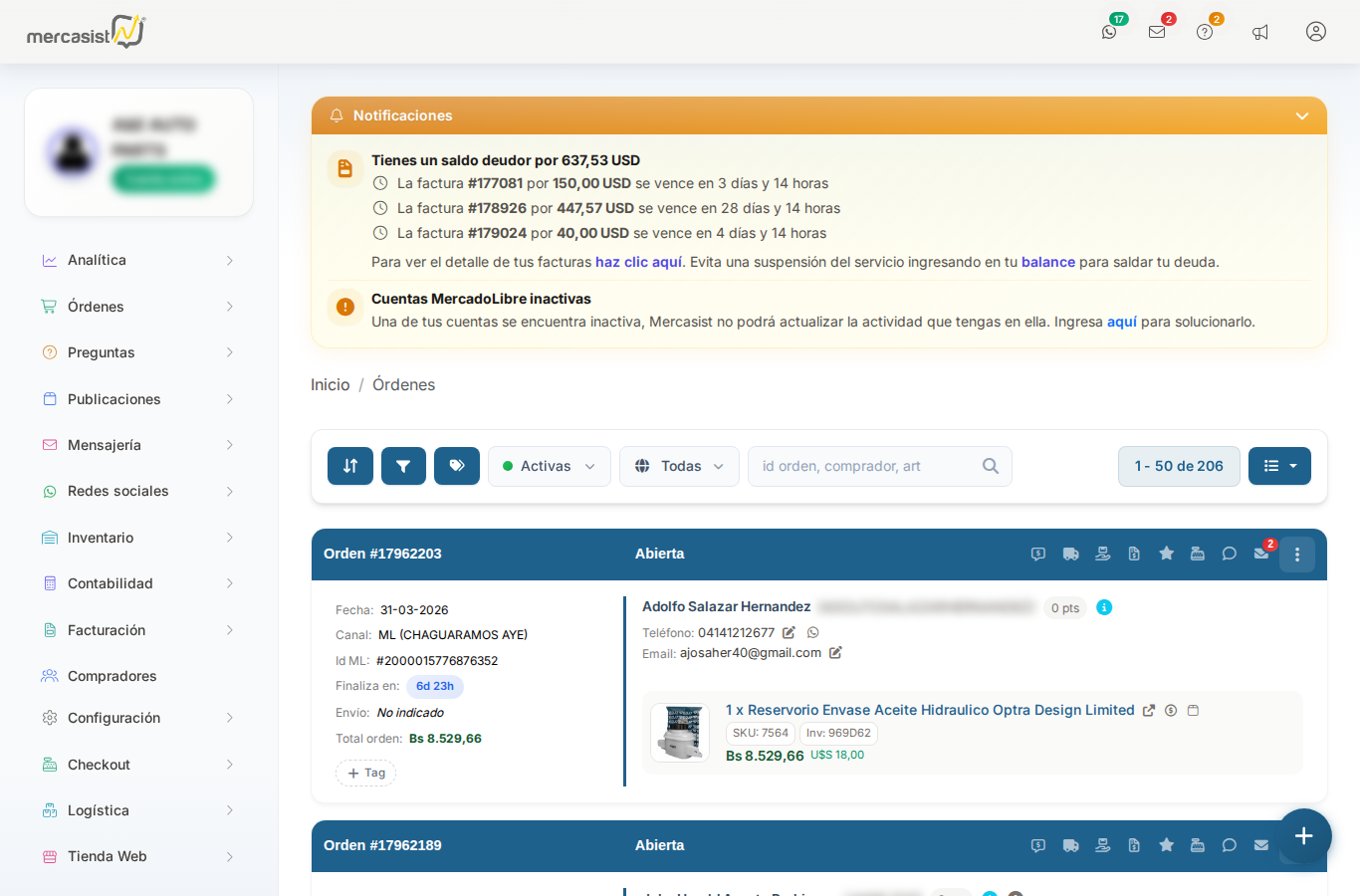Click the filter funnel button

pos(403,466)
